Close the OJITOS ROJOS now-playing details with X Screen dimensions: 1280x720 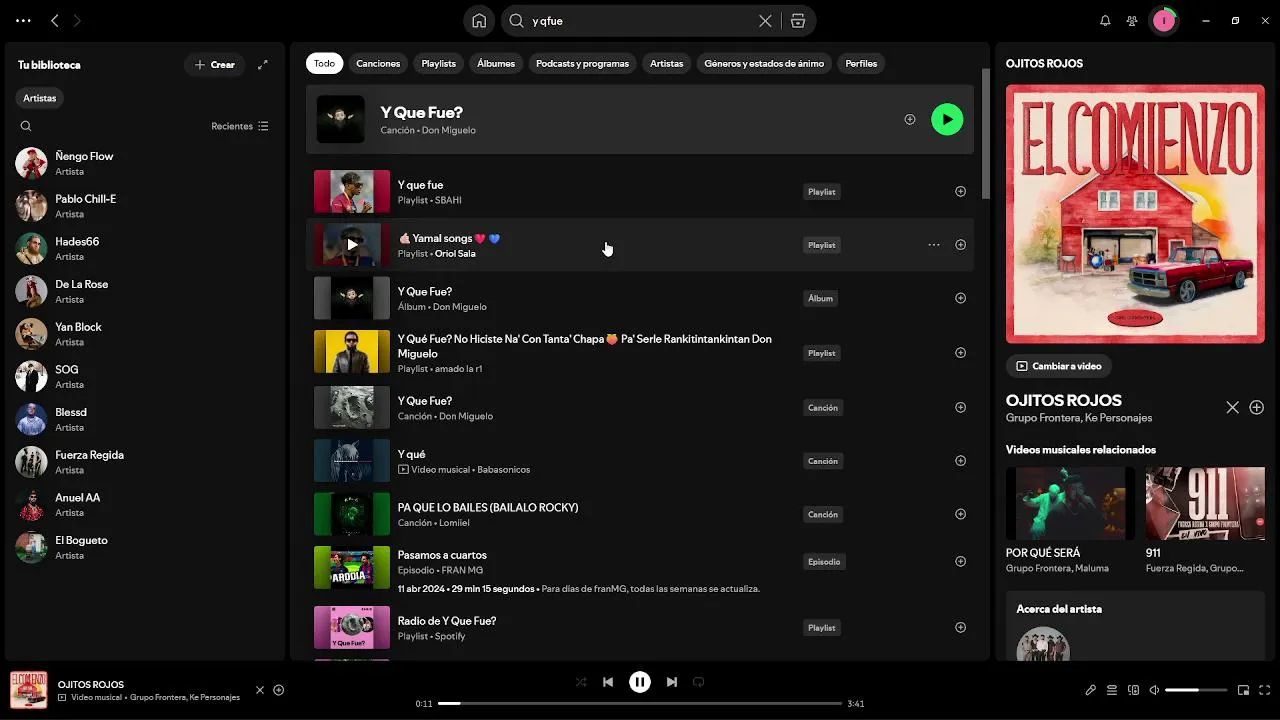[x=1232, y=407]
